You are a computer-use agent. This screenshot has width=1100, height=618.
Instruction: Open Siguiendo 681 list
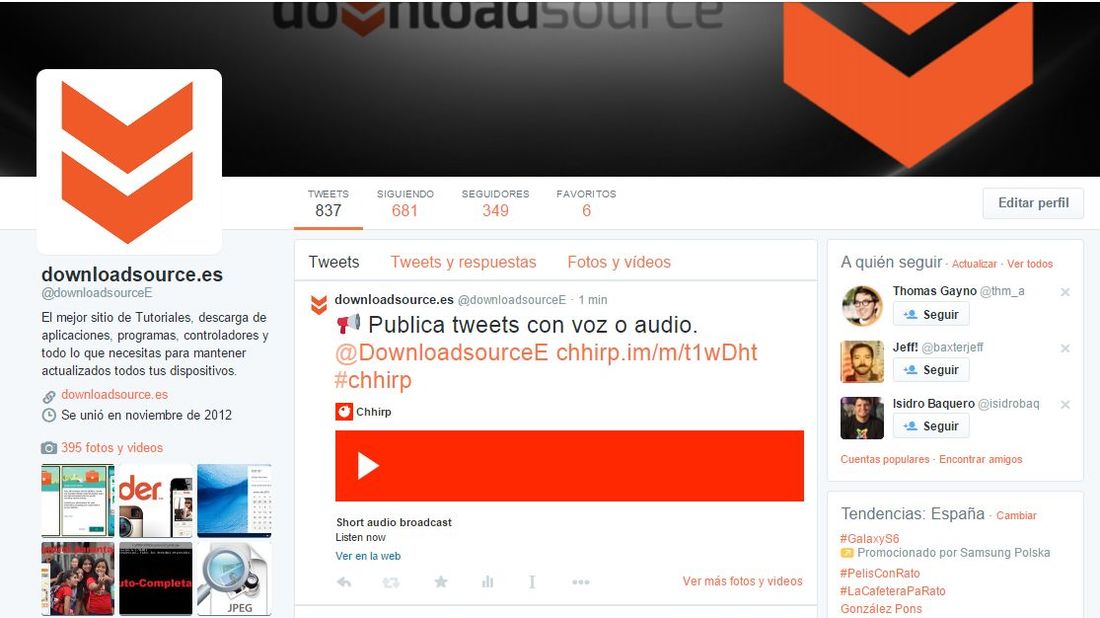point(405,203)
